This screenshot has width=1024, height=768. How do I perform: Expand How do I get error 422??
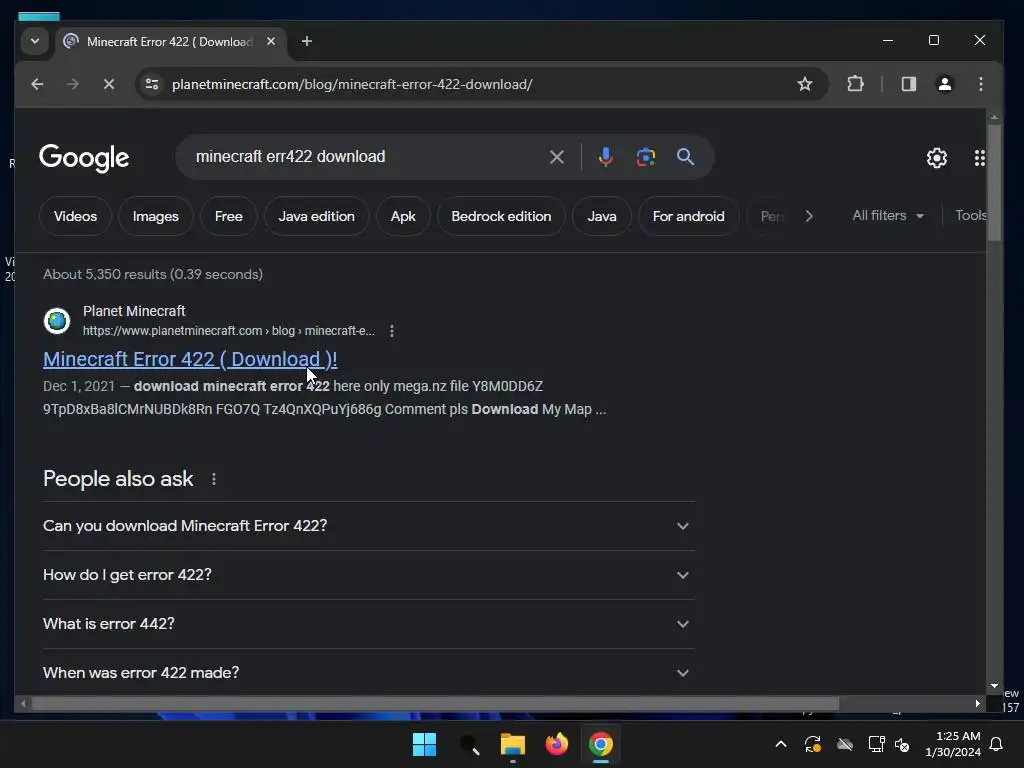pos(369,575)
